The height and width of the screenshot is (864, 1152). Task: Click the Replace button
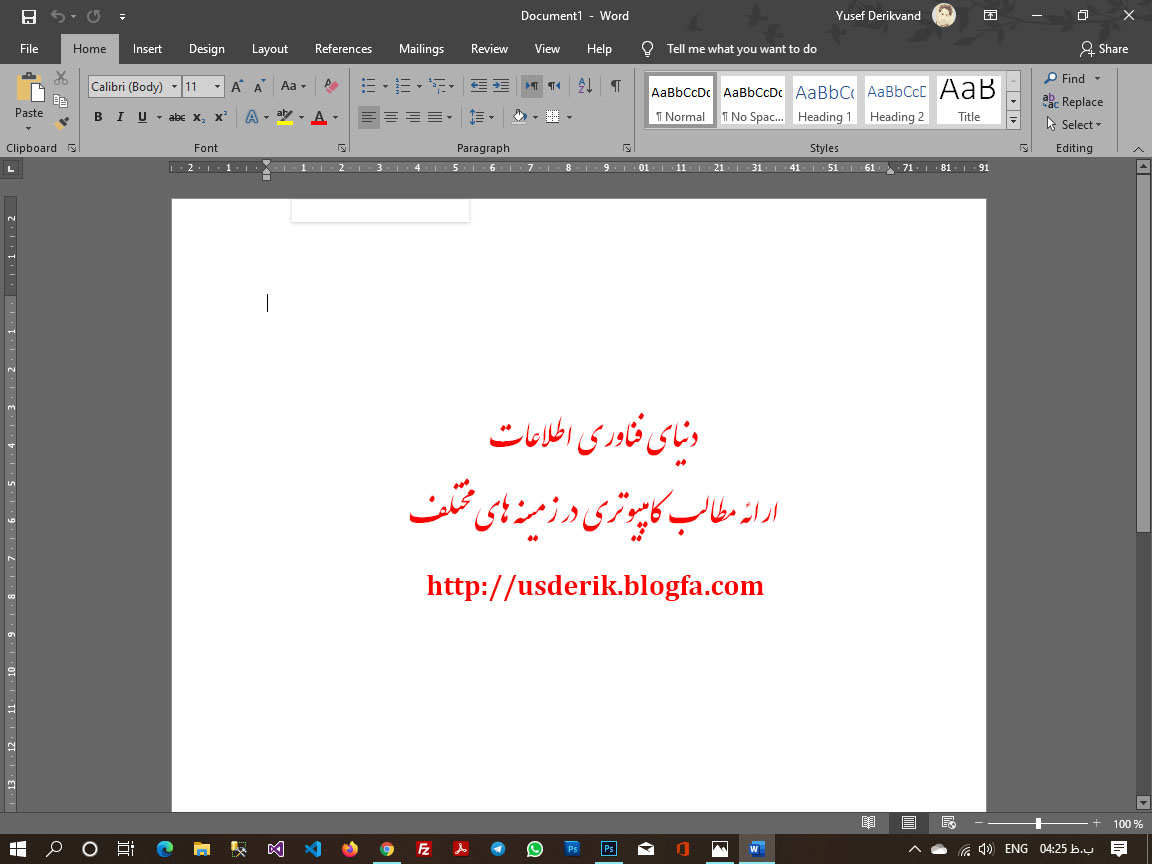(1073, 102)
